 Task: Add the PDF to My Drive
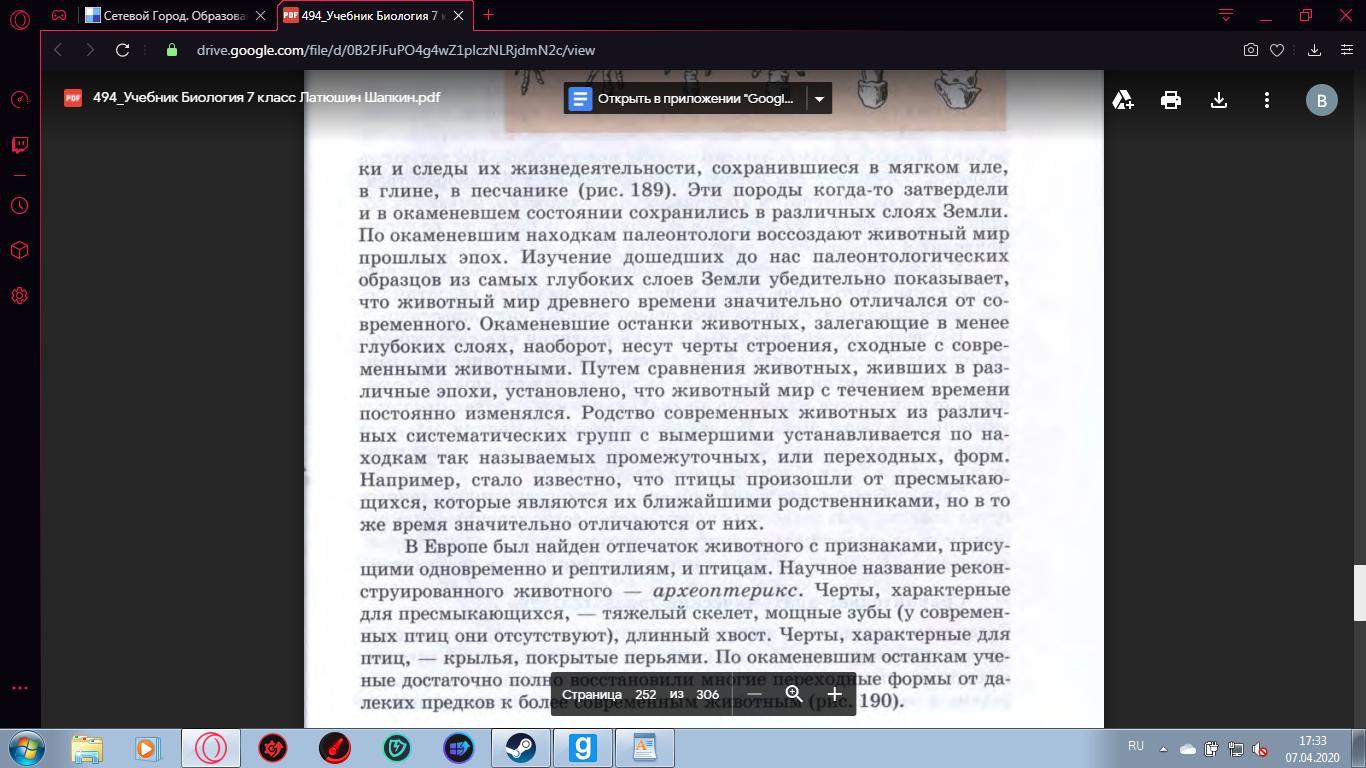[1123, 100]
